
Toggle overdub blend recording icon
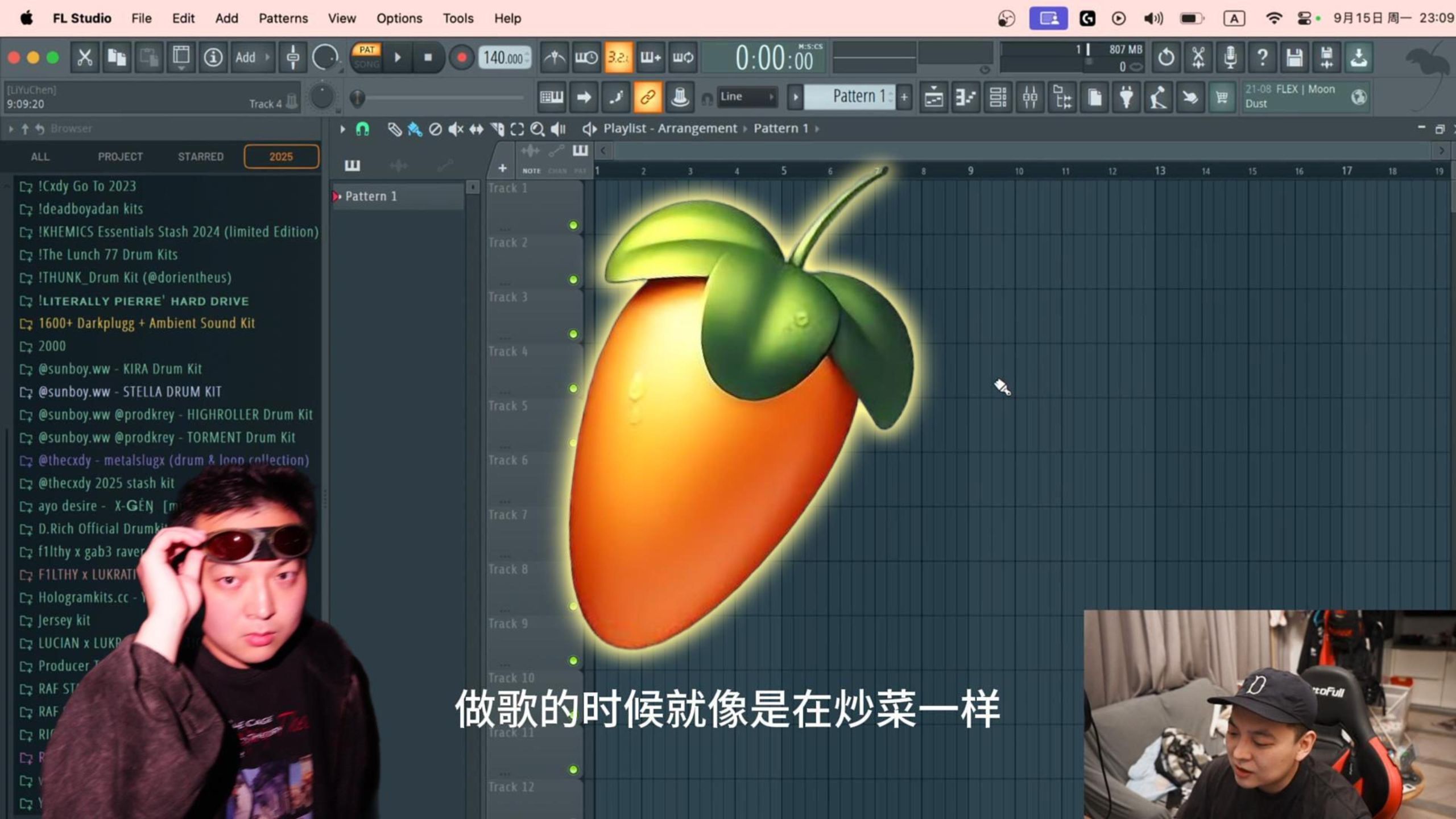click(650, 57)
